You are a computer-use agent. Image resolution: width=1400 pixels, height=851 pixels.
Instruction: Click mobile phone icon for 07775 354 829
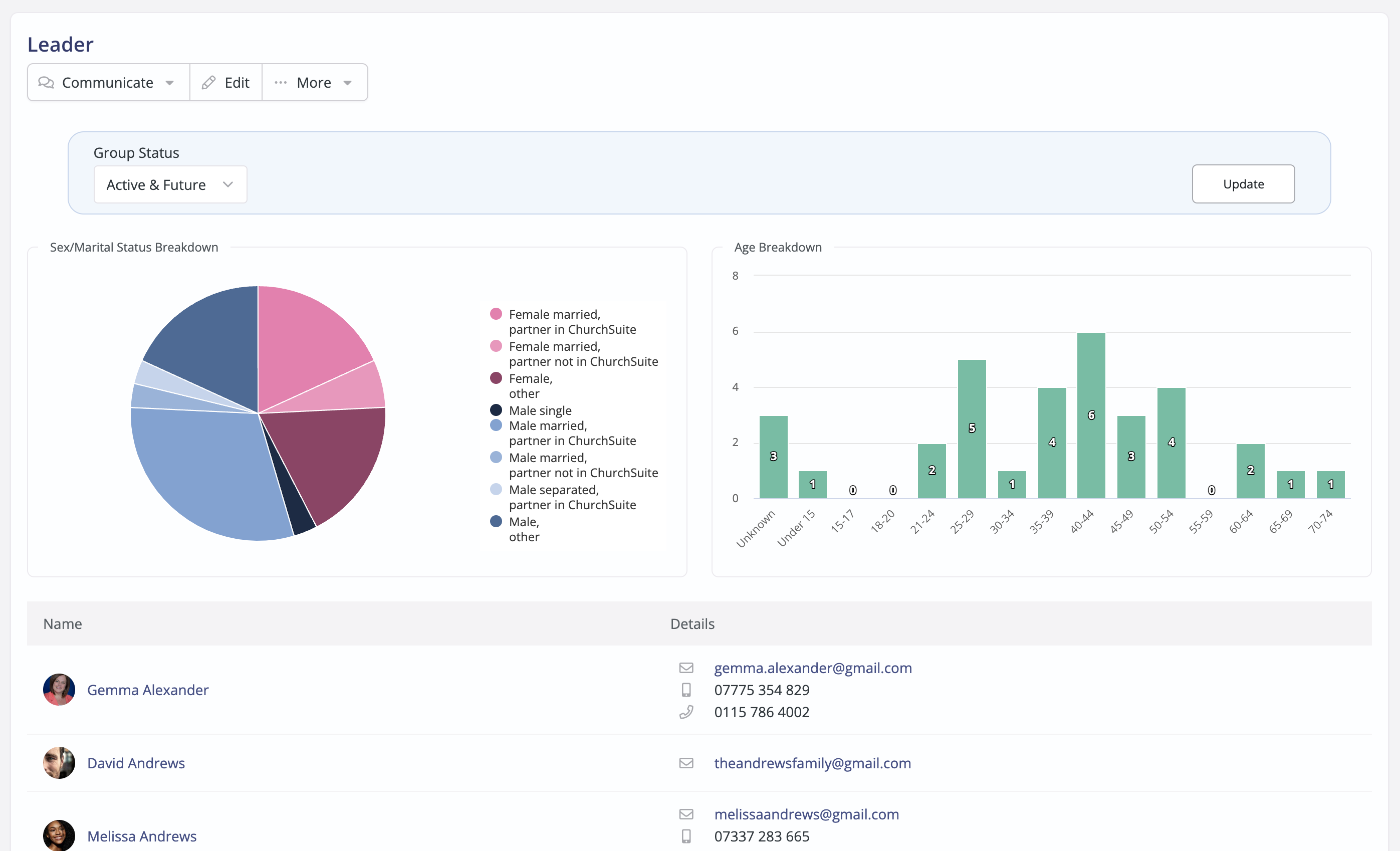pos(686,690)
